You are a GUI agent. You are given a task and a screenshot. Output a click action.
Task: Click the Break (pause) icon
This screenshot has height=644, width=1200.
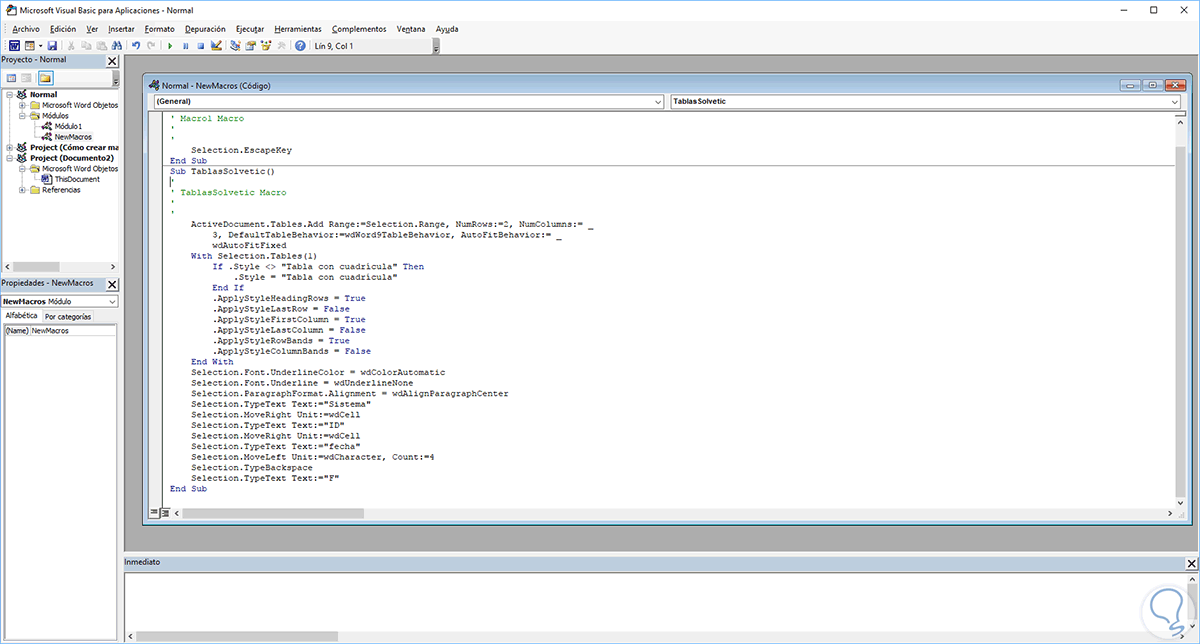pyautogui.click(x=186, y=46)
